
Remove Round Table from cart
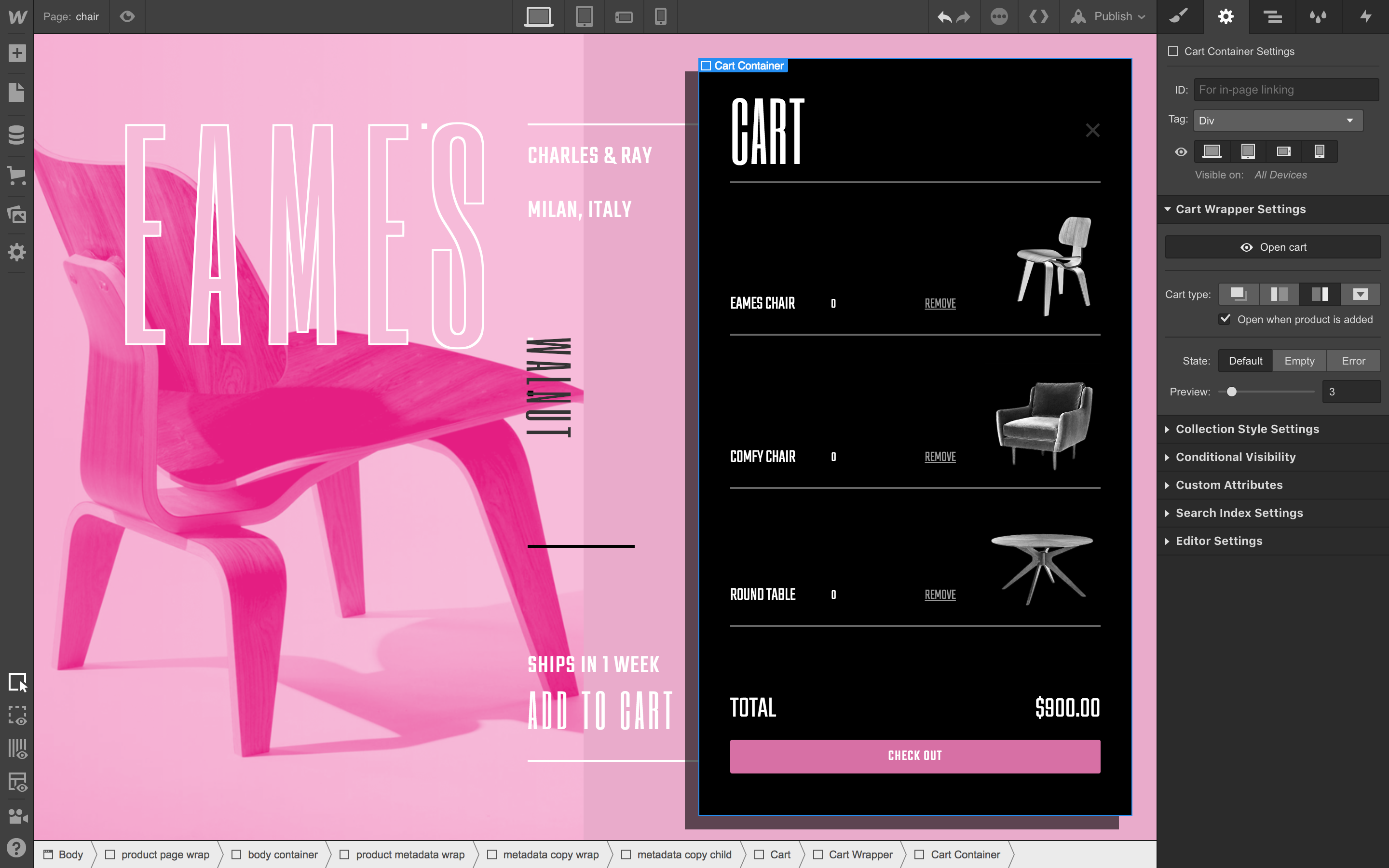(x=940, y=595)
